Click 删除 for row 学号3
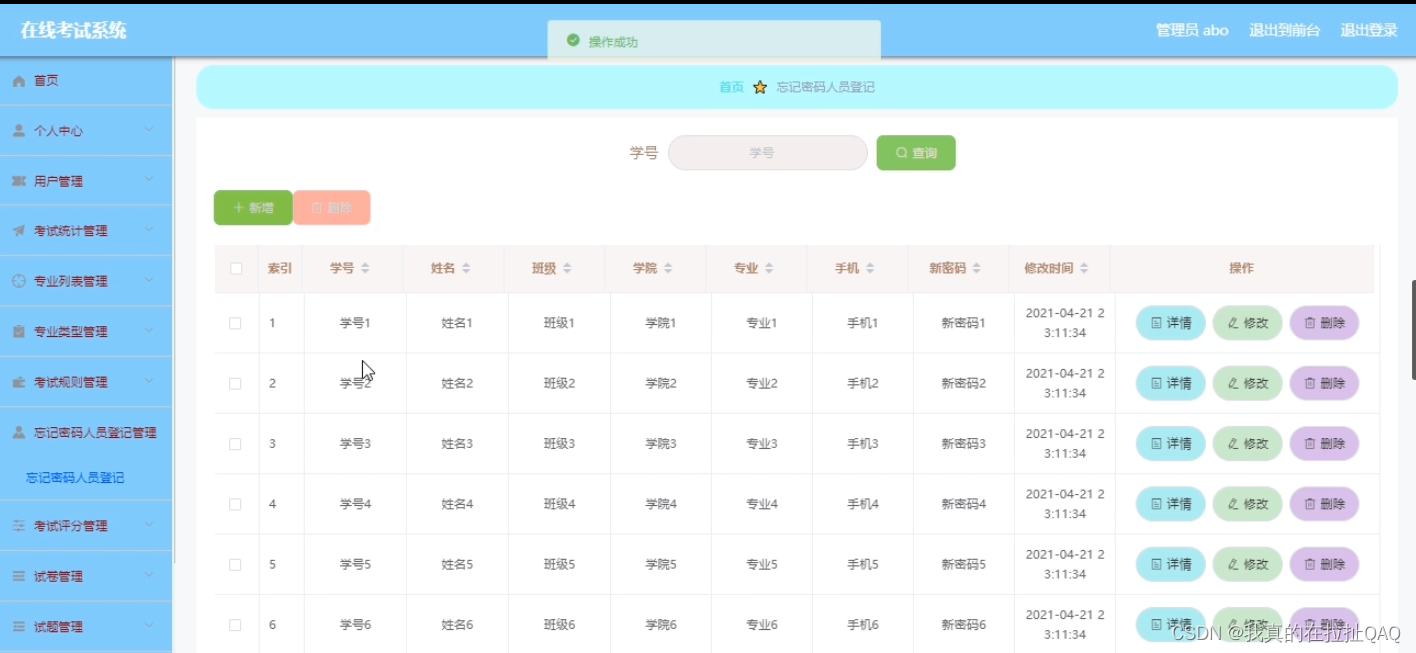 coord(1324,444)
